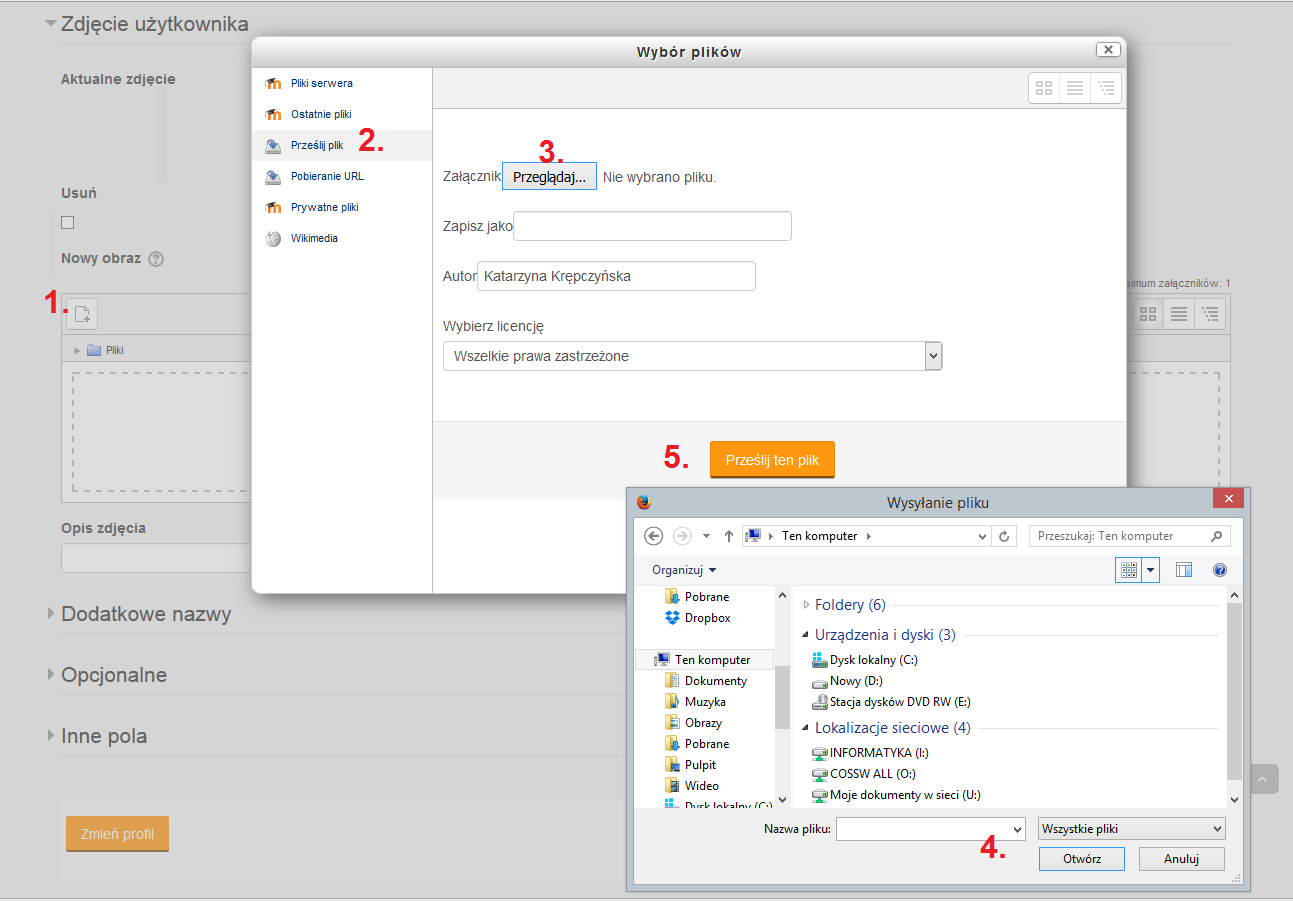
Task: Click Back arrow in Wysyłanie pliku dialog
Action: (654, 536)
